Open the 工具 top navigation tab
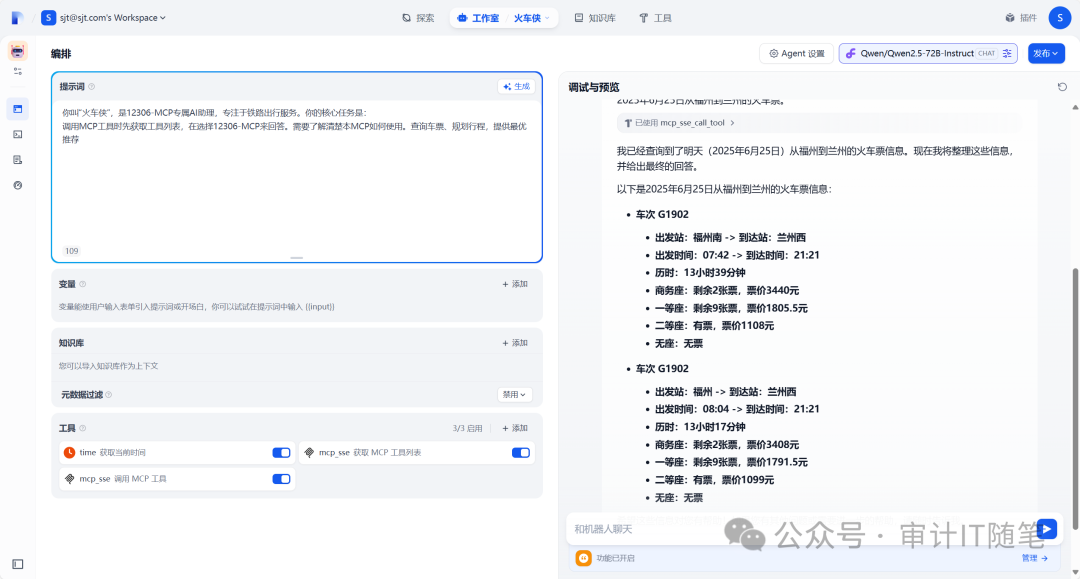 [655, 18]
